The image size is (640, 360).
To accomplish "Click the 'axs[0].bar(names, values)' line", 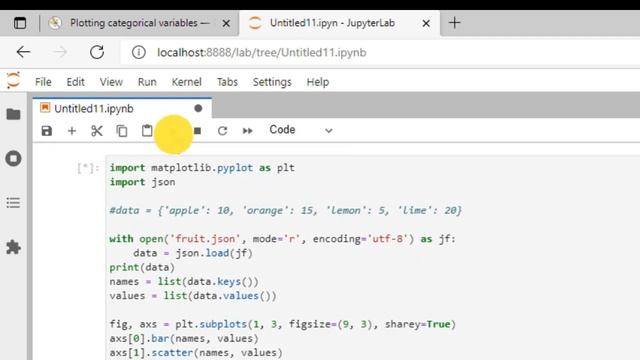I will coord(184,339).
